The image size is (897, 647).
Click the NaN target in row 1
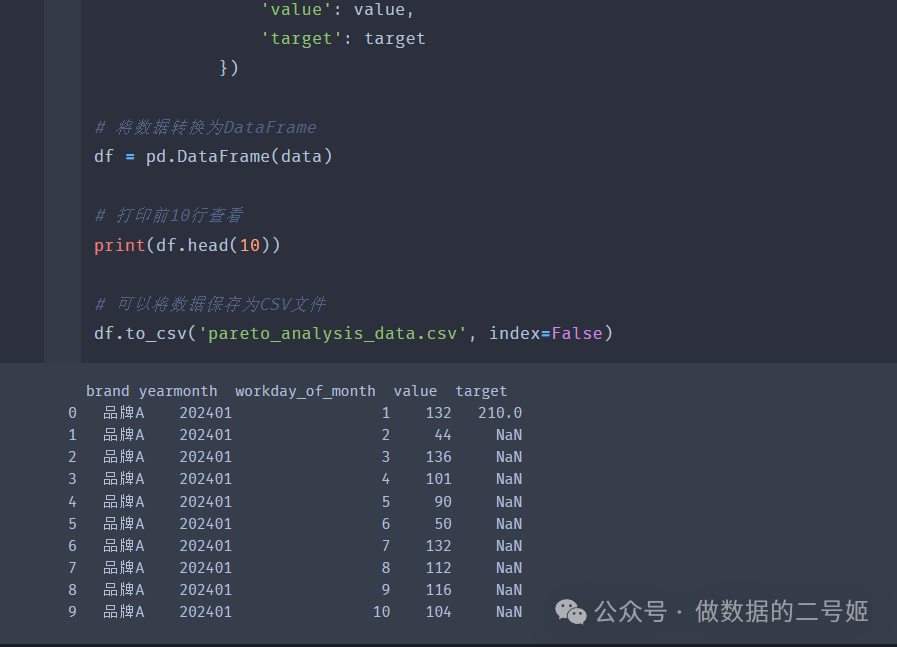pos(509,435)
